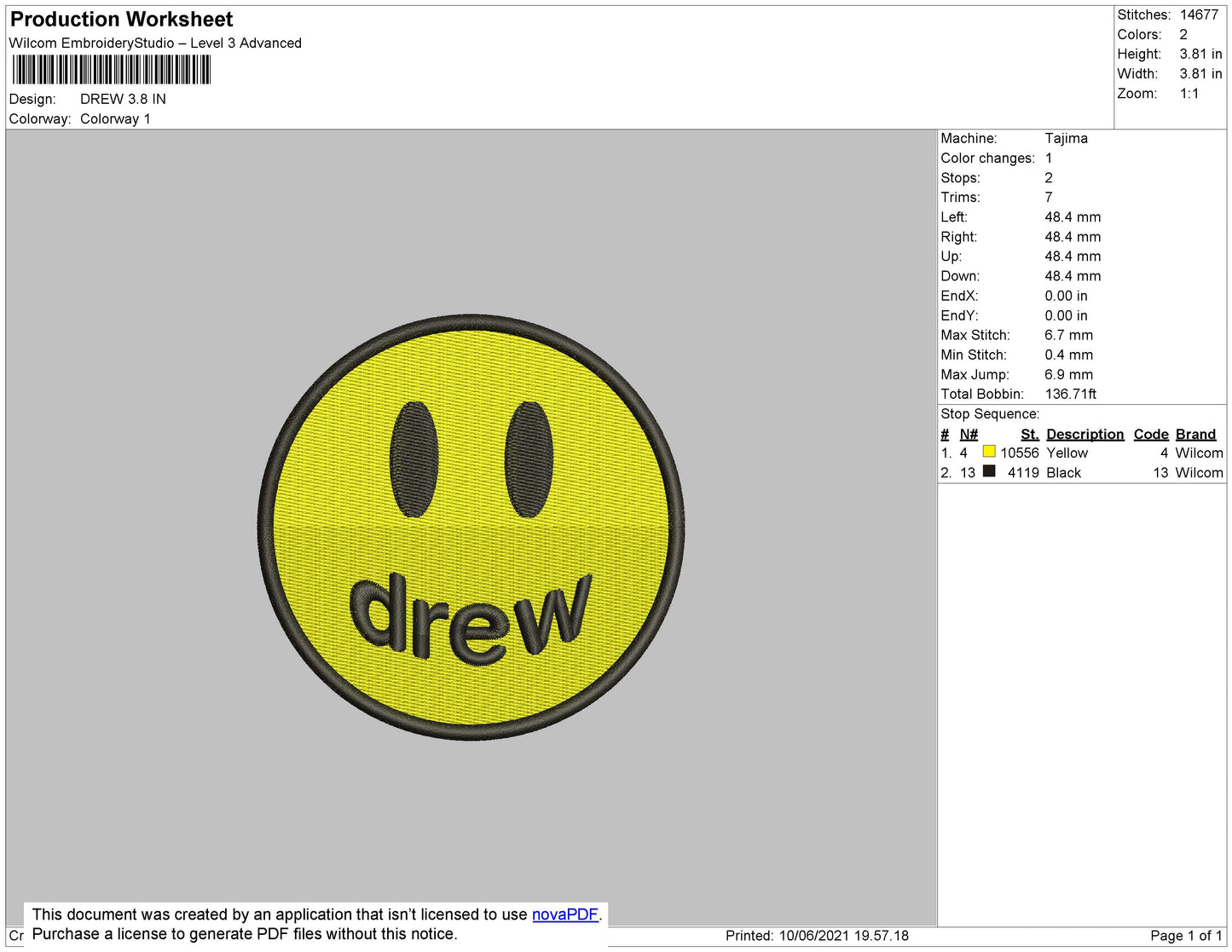This screenshot has height=952, width=1232.
Task: Click the 'Colorway 1' value
Action: [115, 118]
